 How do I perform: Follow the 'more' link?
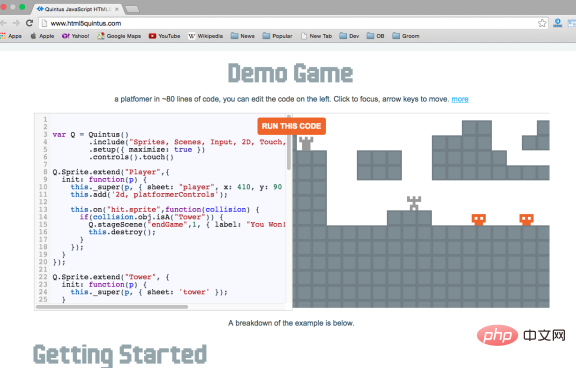[x=460, y=99]
